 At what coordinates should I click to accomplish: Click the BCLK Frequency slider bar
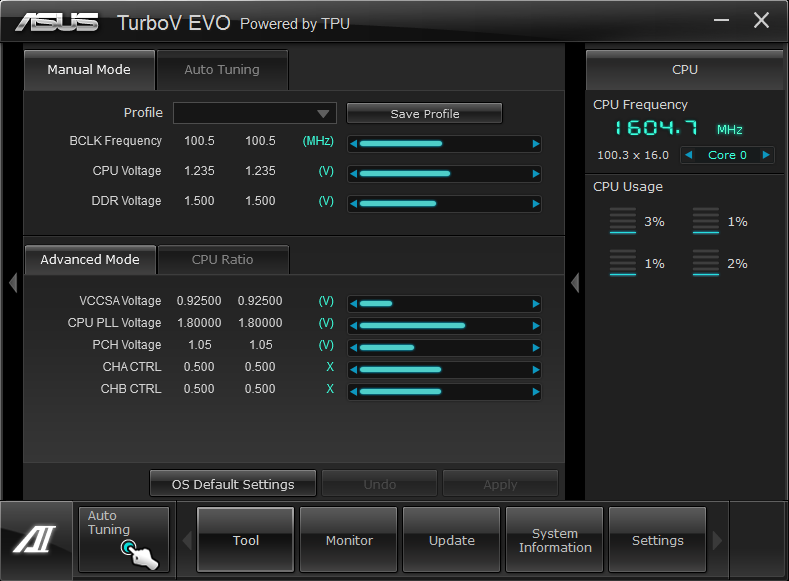pos(445,144)
